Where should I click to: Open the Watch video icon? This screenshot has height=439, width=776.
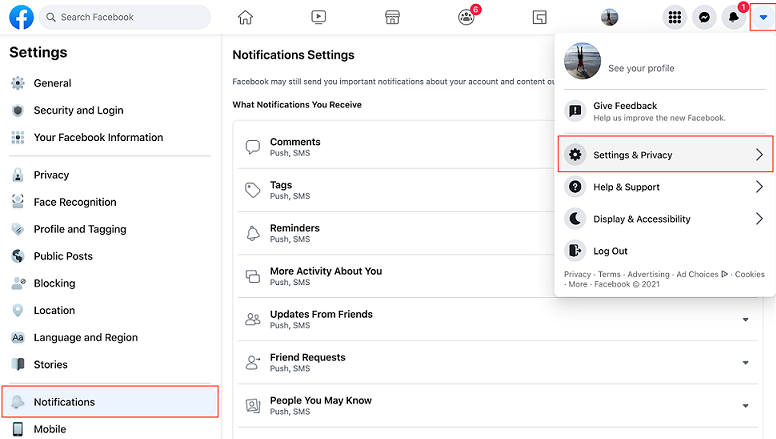(x=319, y=17)
